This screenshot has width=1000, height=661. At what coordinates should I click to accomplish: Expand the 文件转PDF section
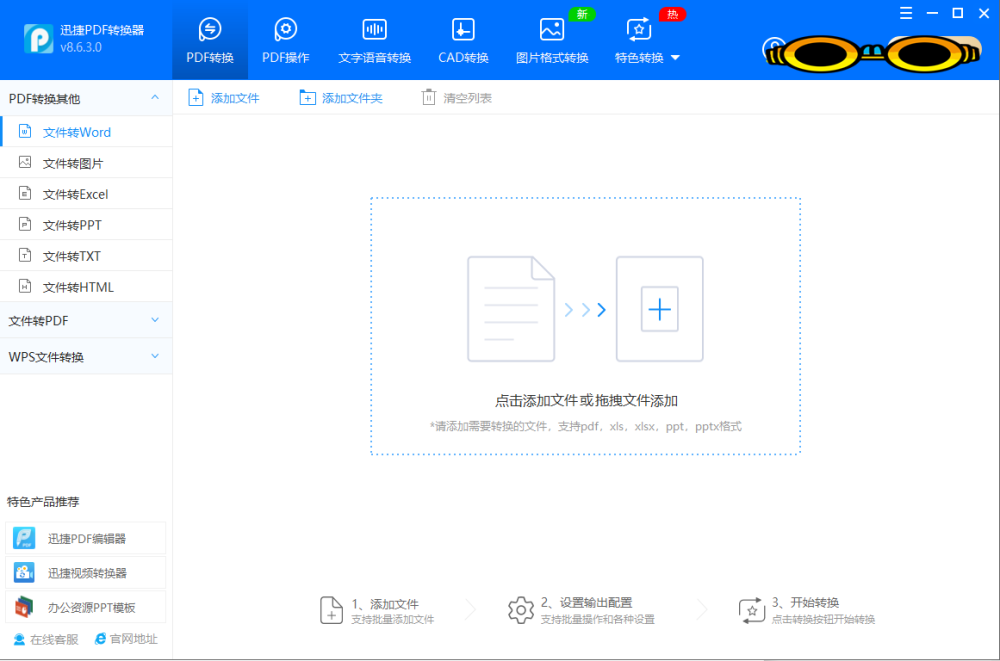[x=86, y=320]
